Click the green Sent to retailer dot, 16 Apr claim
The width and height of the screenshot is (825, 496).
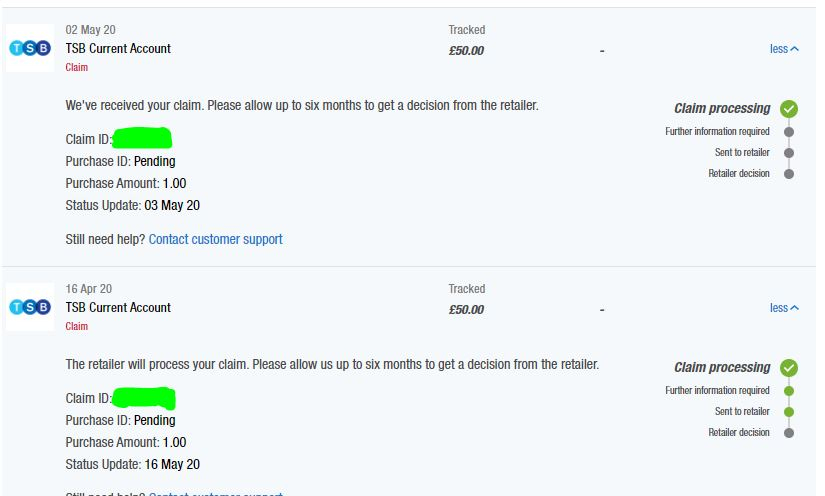pyautogui.click(x=789, y=412)
